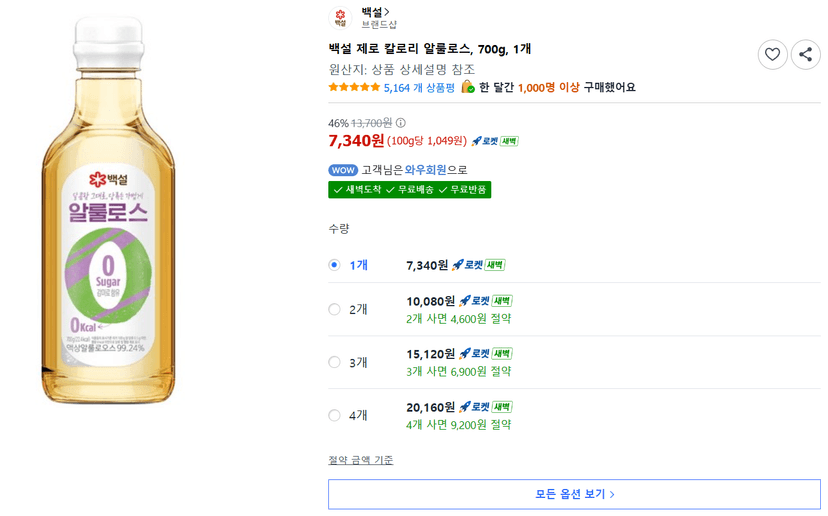Click the 브랜드샵 label under brand name
828x516 pixels.
click(379, 24)
